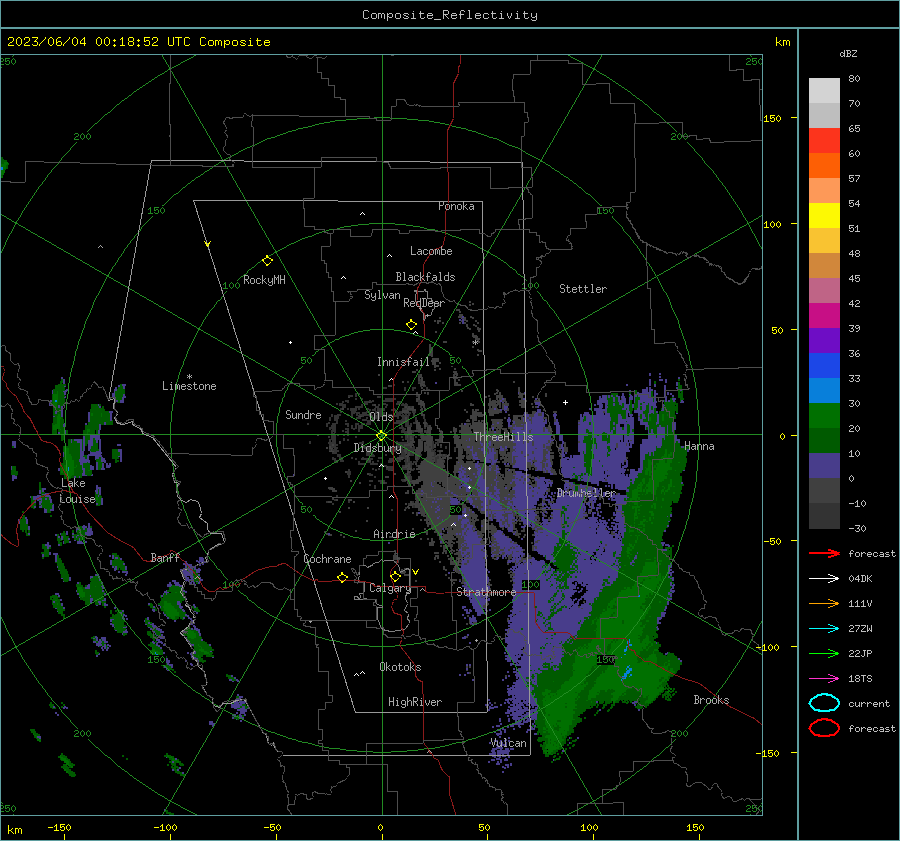The width and height of the screenshot is (900, 841).
Task: Click the 54 dBZ yellow color swatch
Action: coord(824,215)
